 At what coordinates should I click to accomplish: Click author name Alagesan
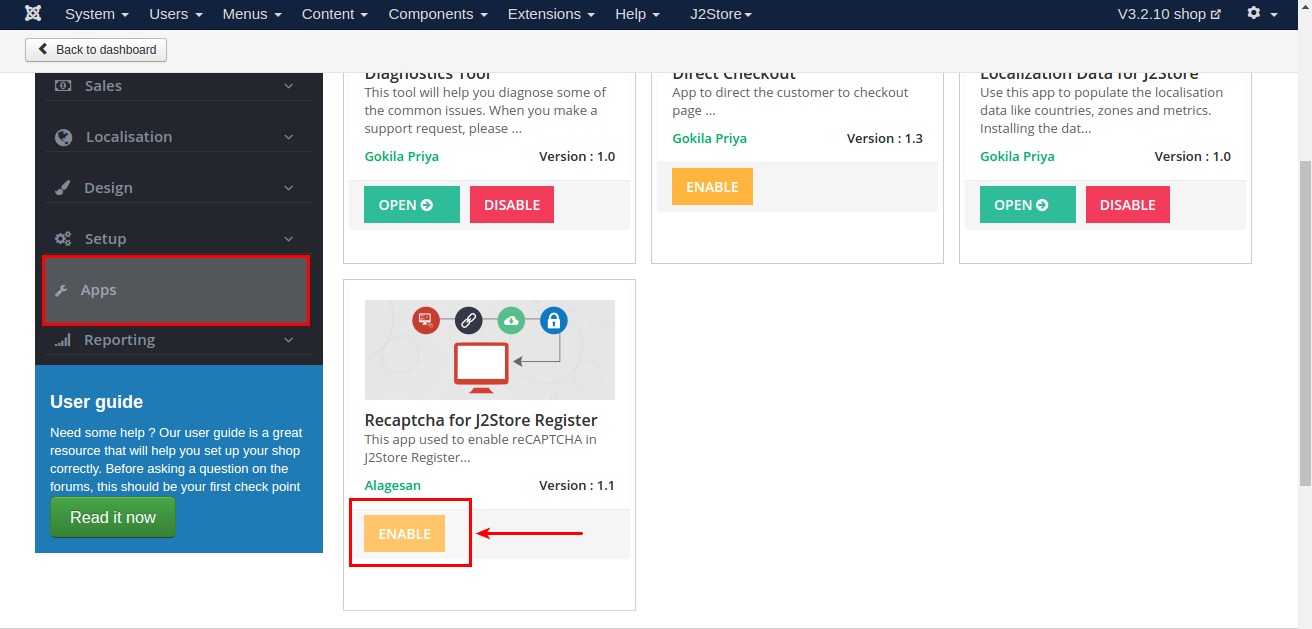(393, 485)
